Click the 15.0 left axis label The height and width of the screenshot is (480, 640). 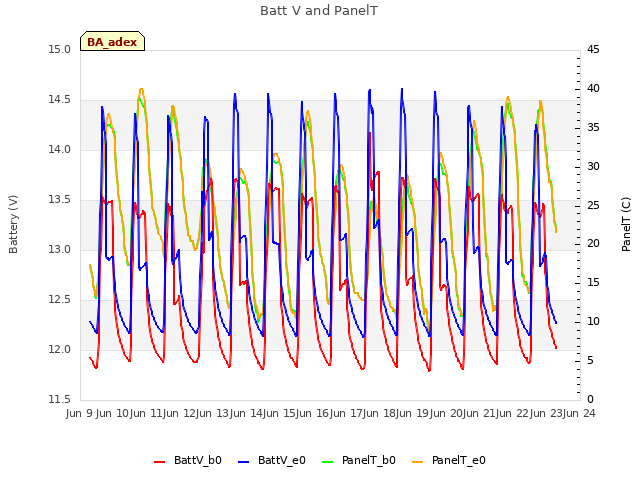pos(60,50)
